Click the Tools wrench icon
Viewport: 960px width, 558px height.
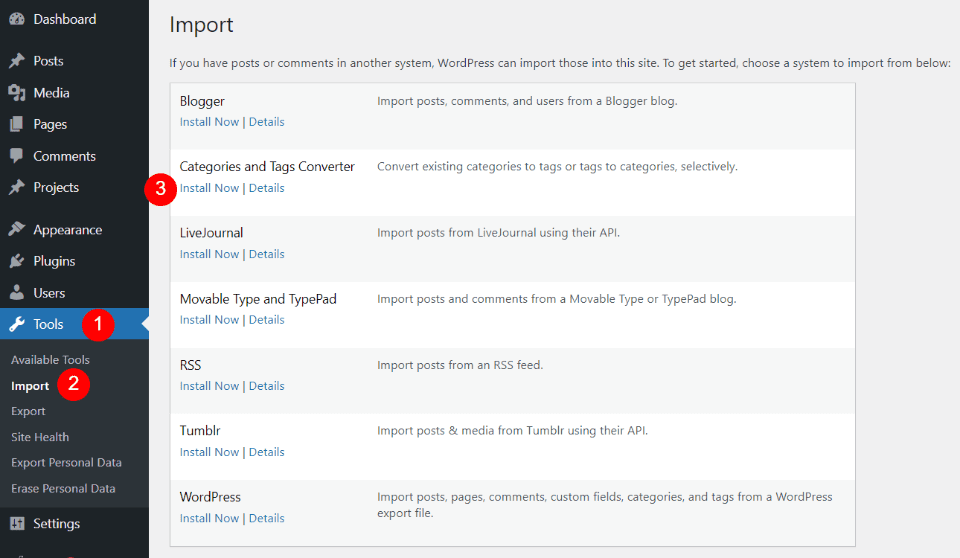point(17,324)
